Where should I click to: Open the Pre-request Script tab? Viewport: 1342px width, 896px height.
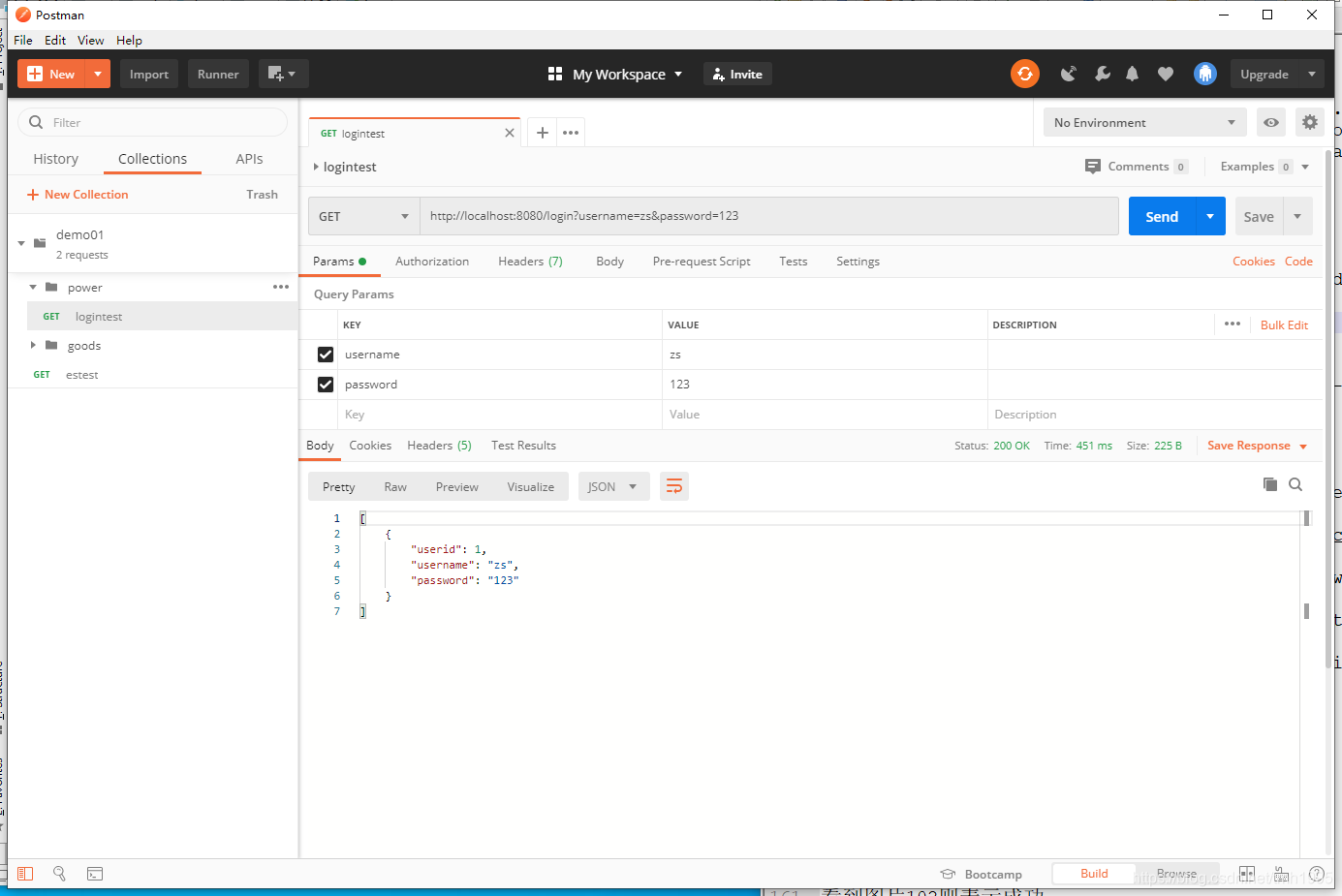(x=702, y=262)
